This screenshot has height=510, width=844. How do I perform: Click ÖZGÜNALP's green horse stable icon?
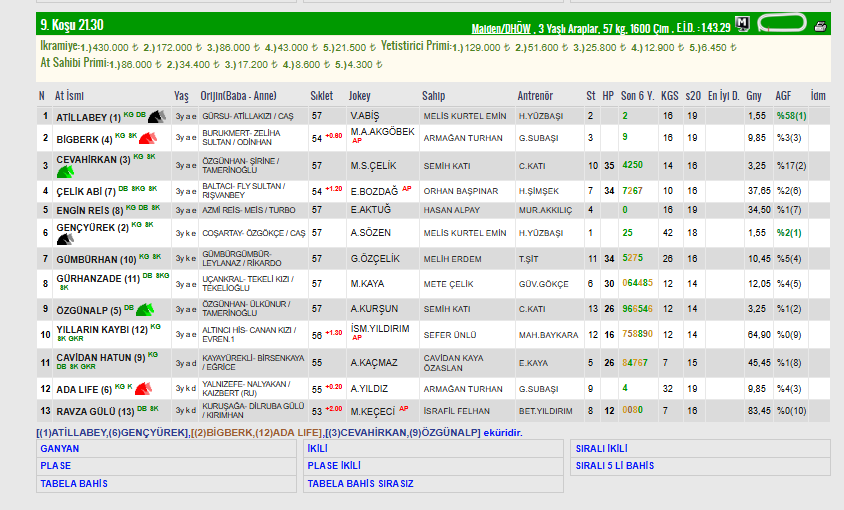coord(145,309)
